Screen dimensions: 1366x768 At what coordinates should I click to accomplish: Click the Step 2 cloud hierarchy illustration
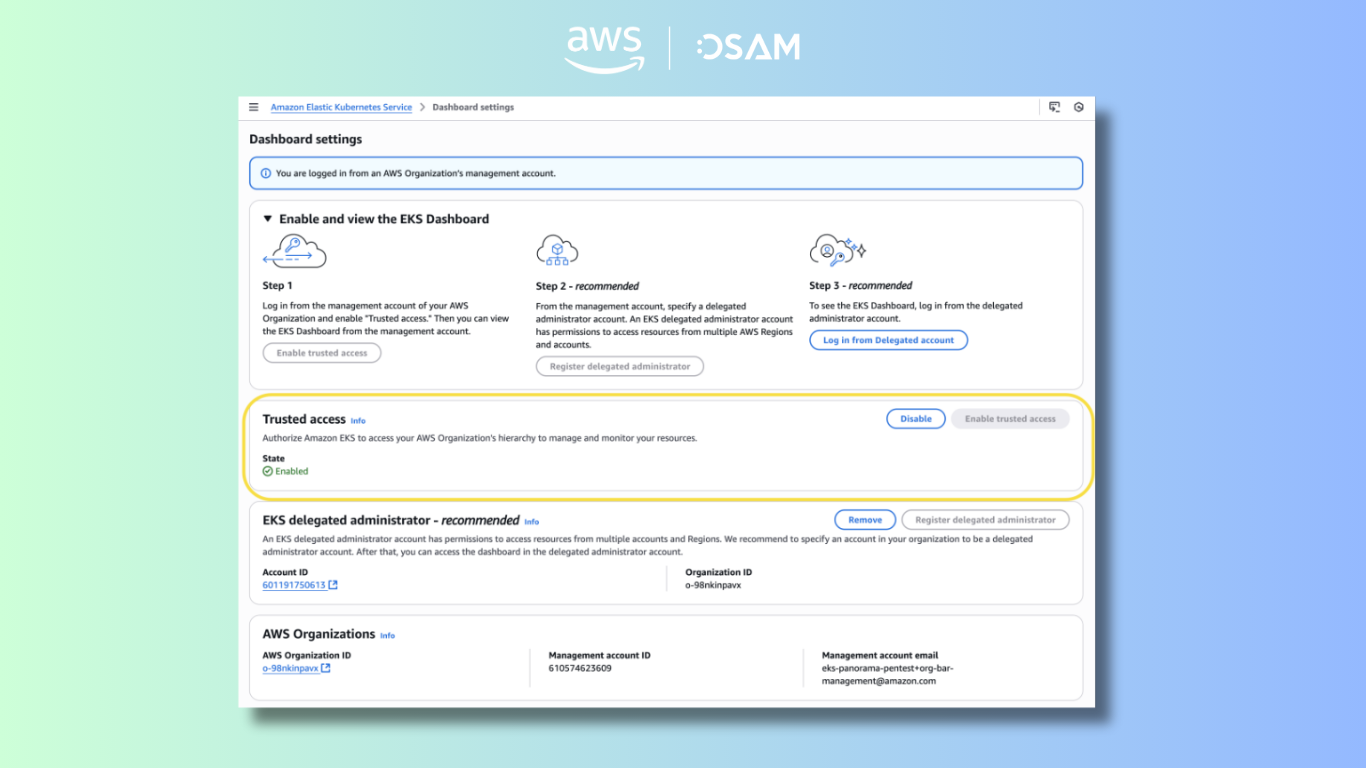557,251
